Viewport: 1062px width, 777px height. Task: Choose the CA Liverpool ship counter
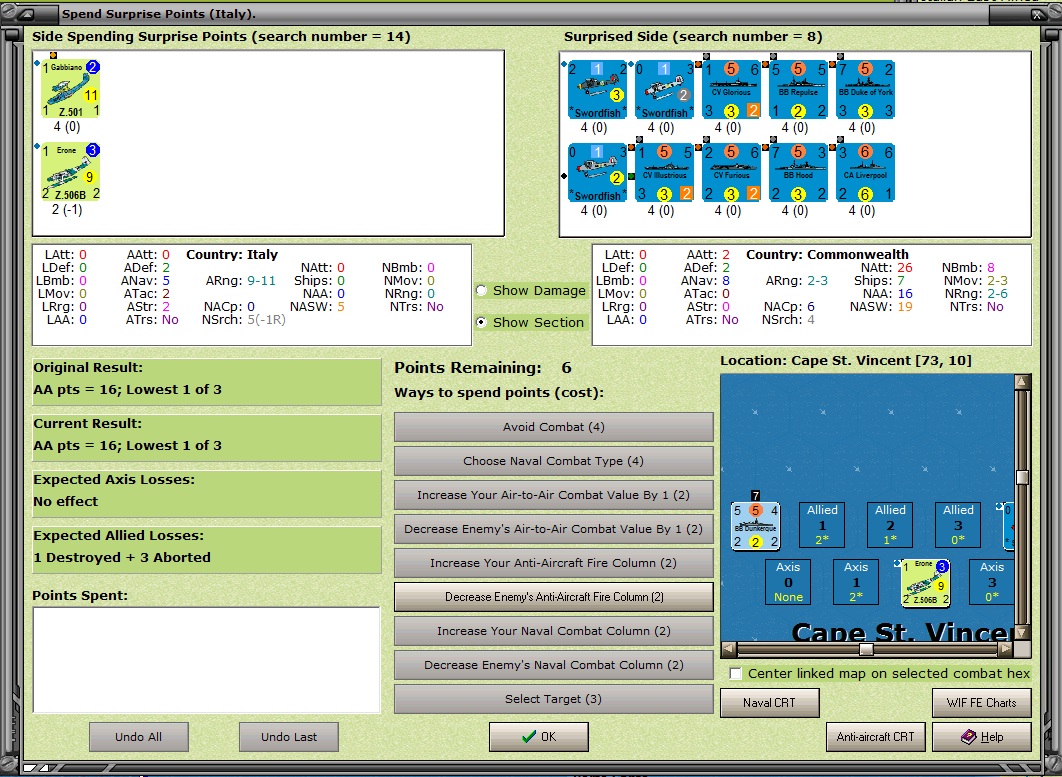865,172
